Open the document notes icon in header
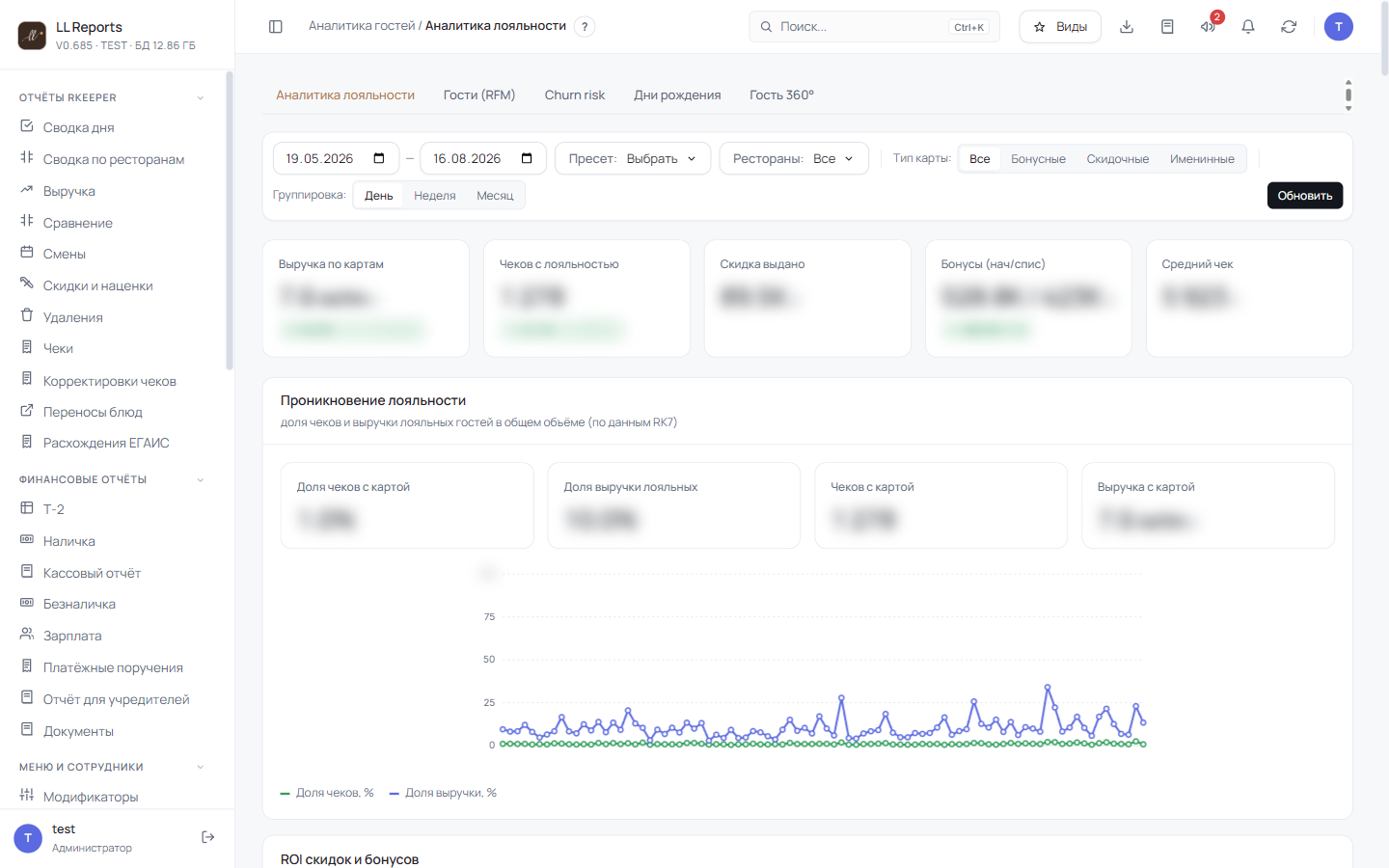Screen dimensions: 1389x868 coord(1167,27)
